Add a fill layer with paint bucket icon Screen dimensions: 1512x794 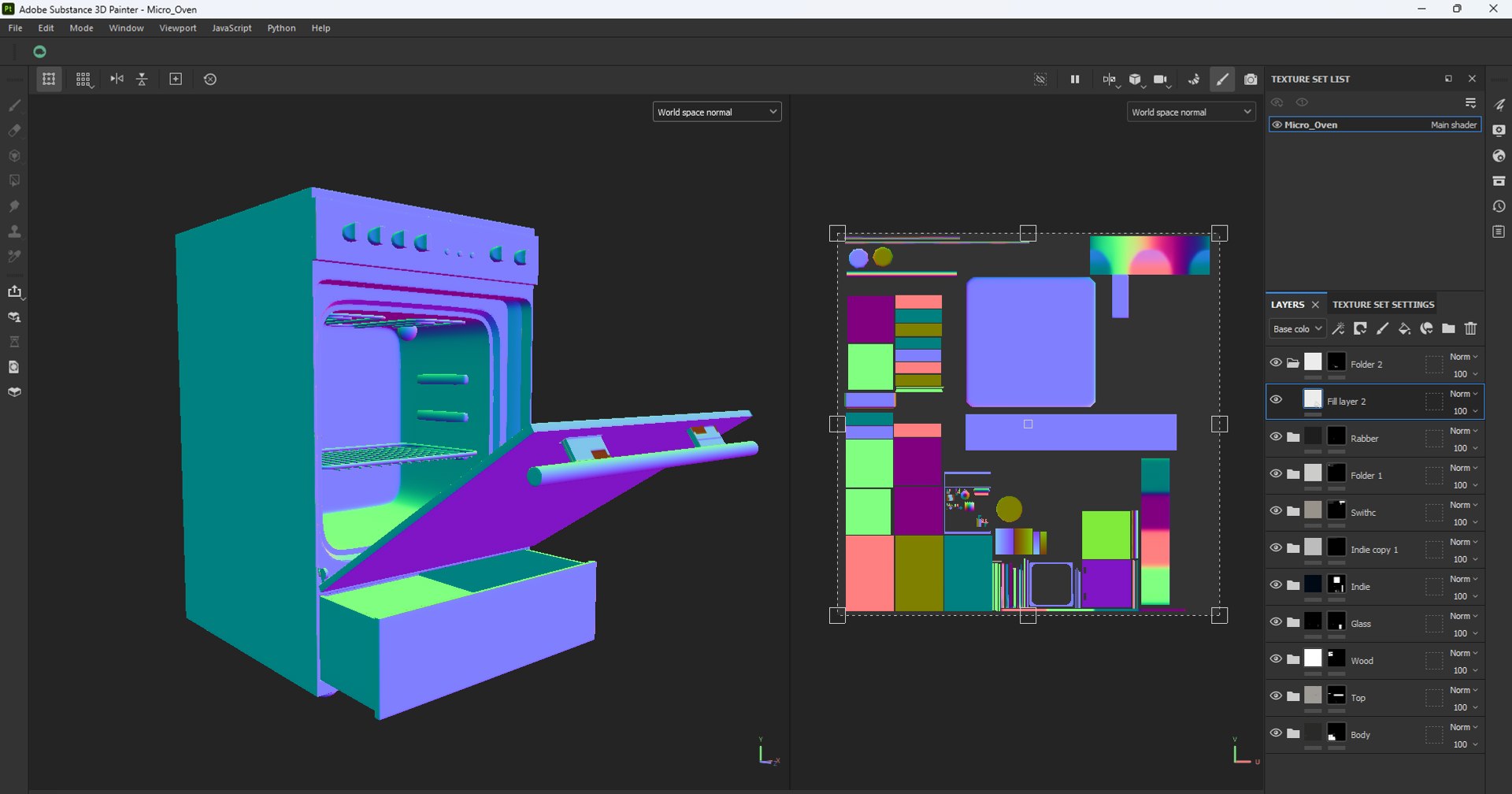(x=1404, y=328)
